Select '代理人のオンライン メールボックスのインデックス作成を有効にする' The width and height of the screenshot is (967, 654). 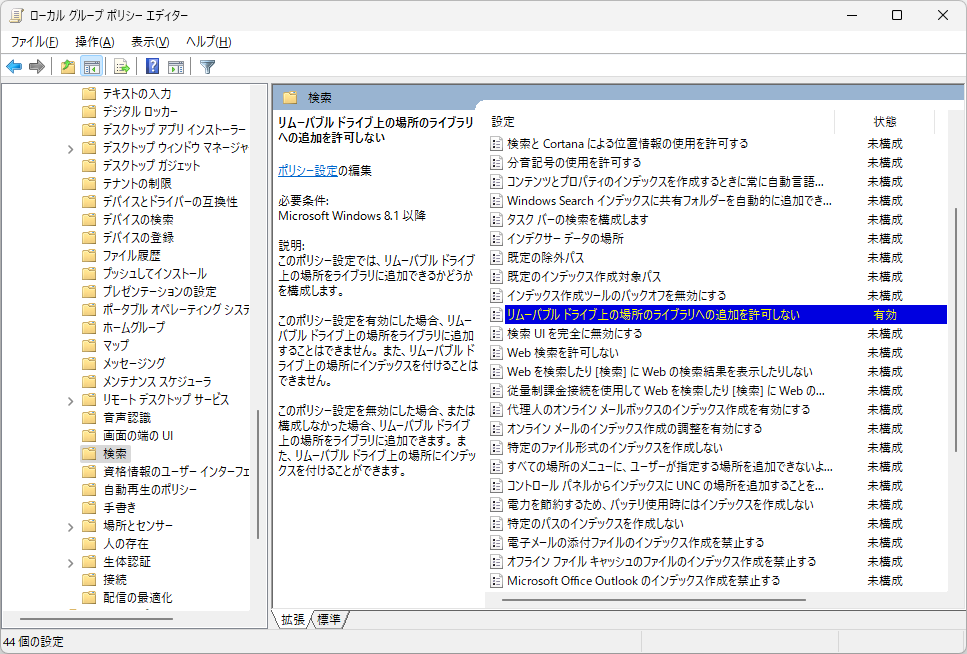click(x=659, y=410)
